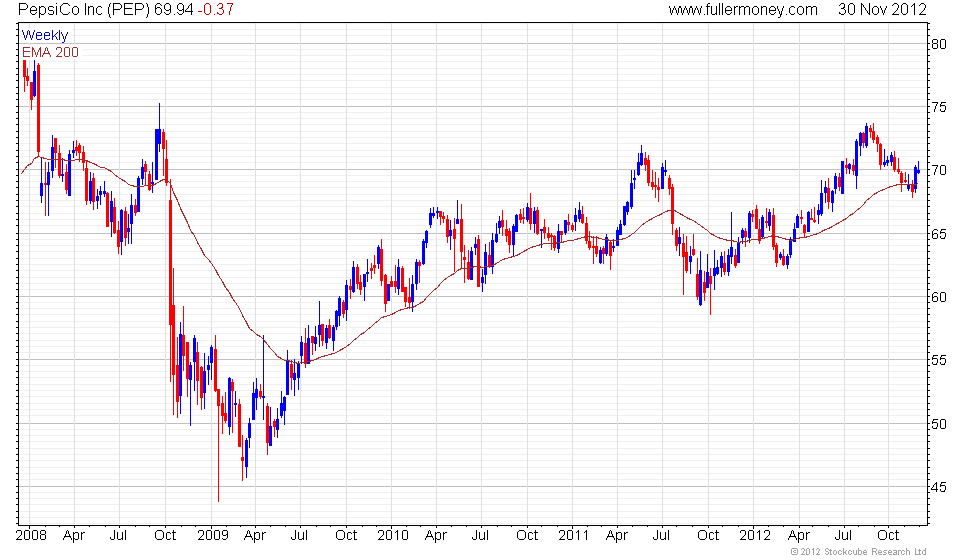The height and width of the screenshot is (560, 980).
Task: Click the 55 price axis label
Action: coord(938,361)
